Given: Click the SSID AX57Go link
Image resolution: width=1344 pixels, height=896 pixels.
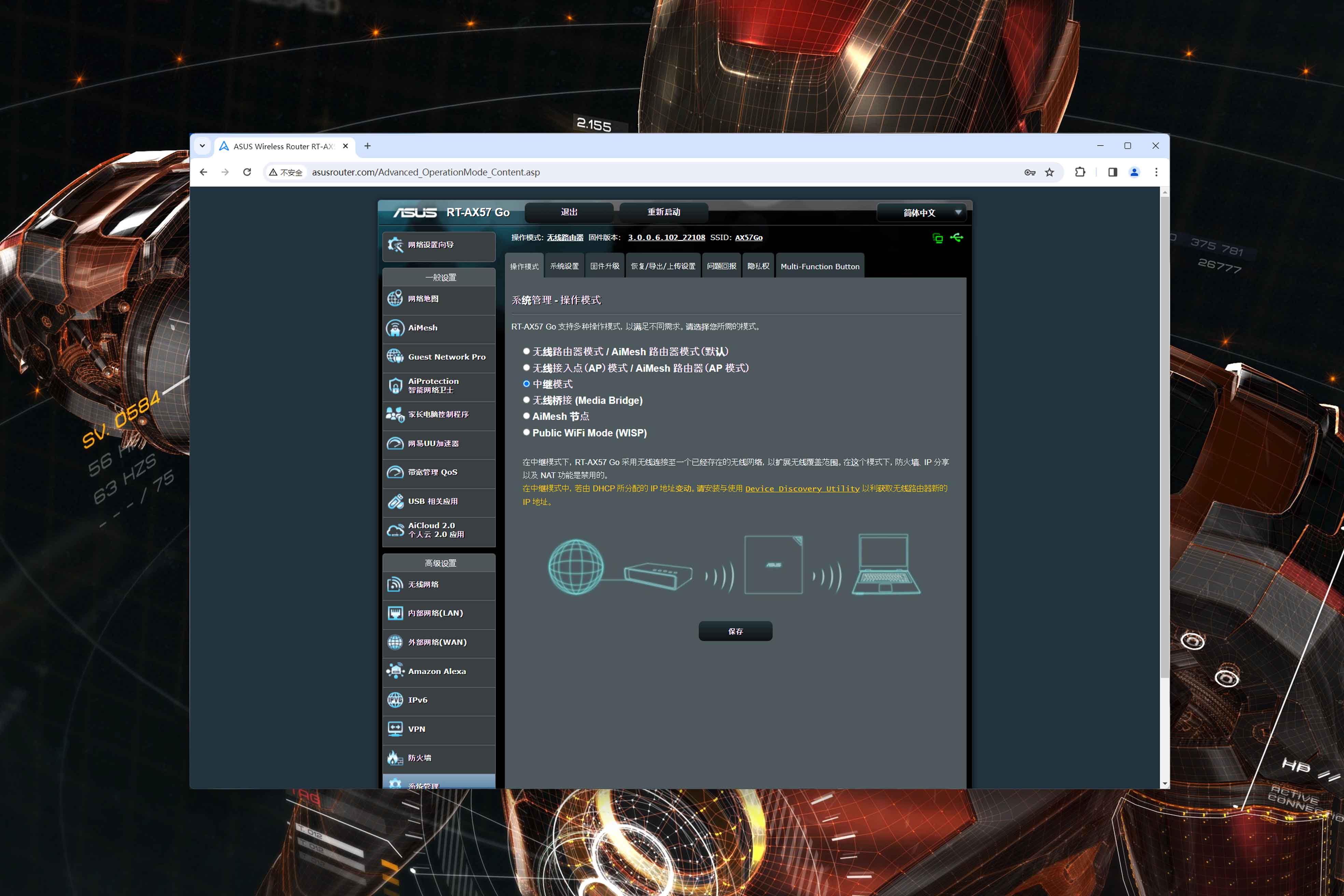Looking at the screenshot, I should click(748, 238).
